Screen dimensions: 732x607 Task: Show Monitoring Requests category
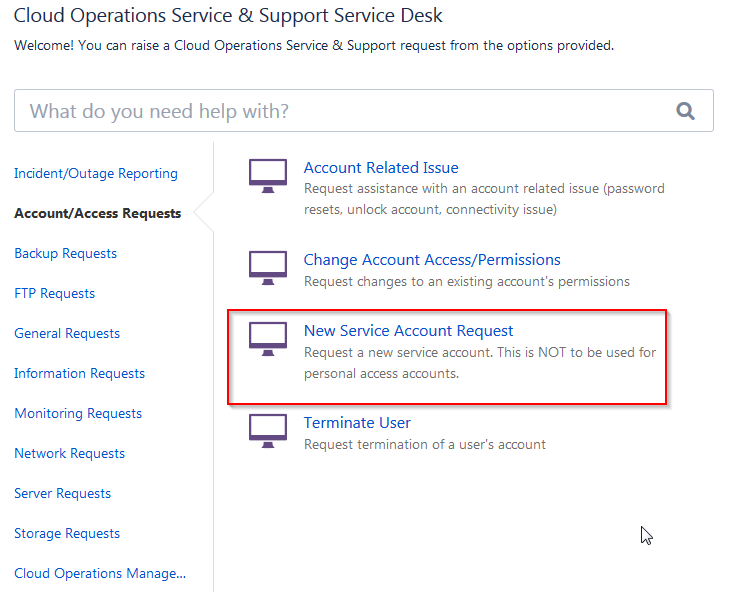78,413
